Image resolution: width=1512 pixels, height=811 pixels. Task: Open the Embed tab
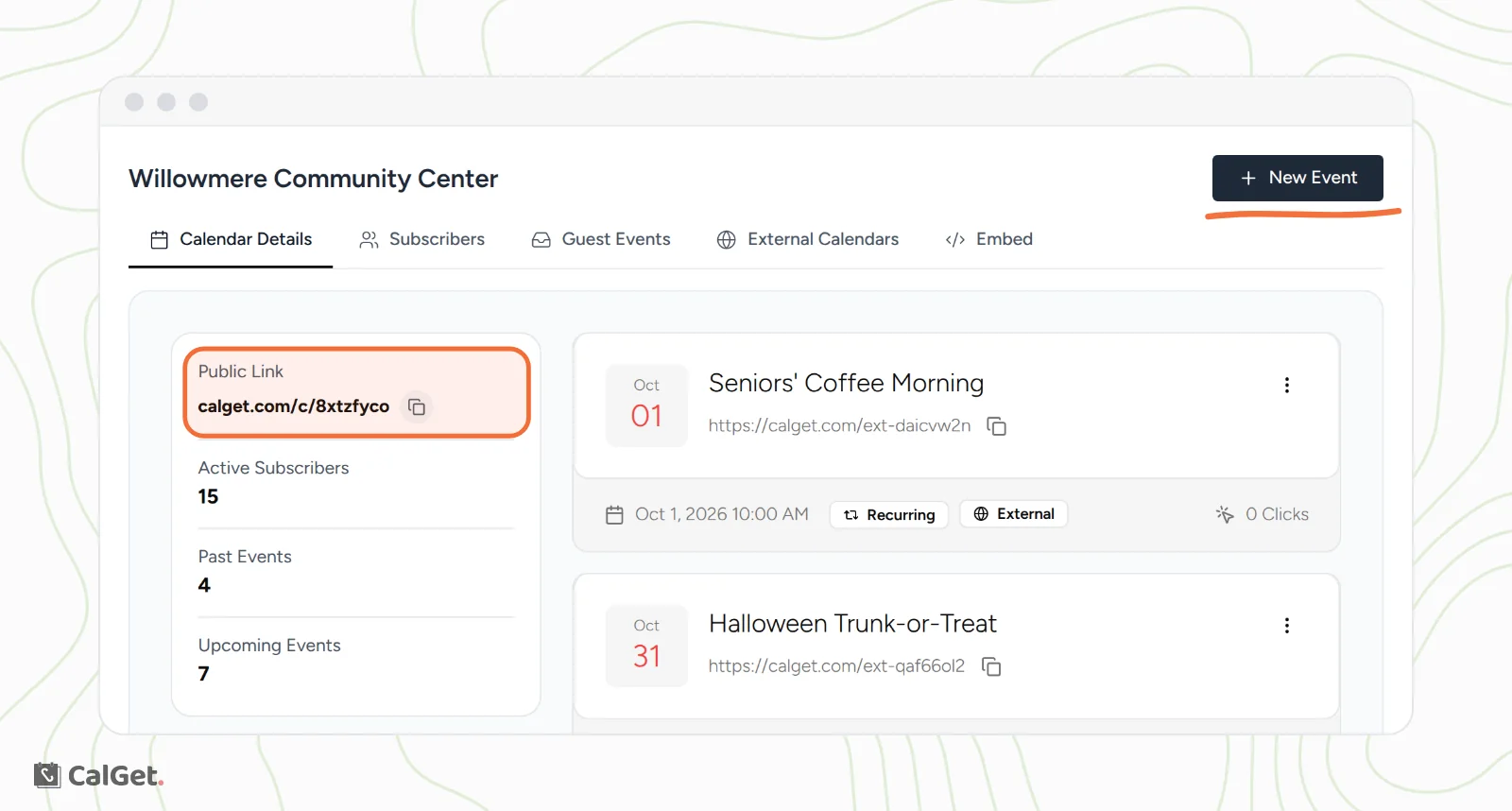[x=988, y=239]
